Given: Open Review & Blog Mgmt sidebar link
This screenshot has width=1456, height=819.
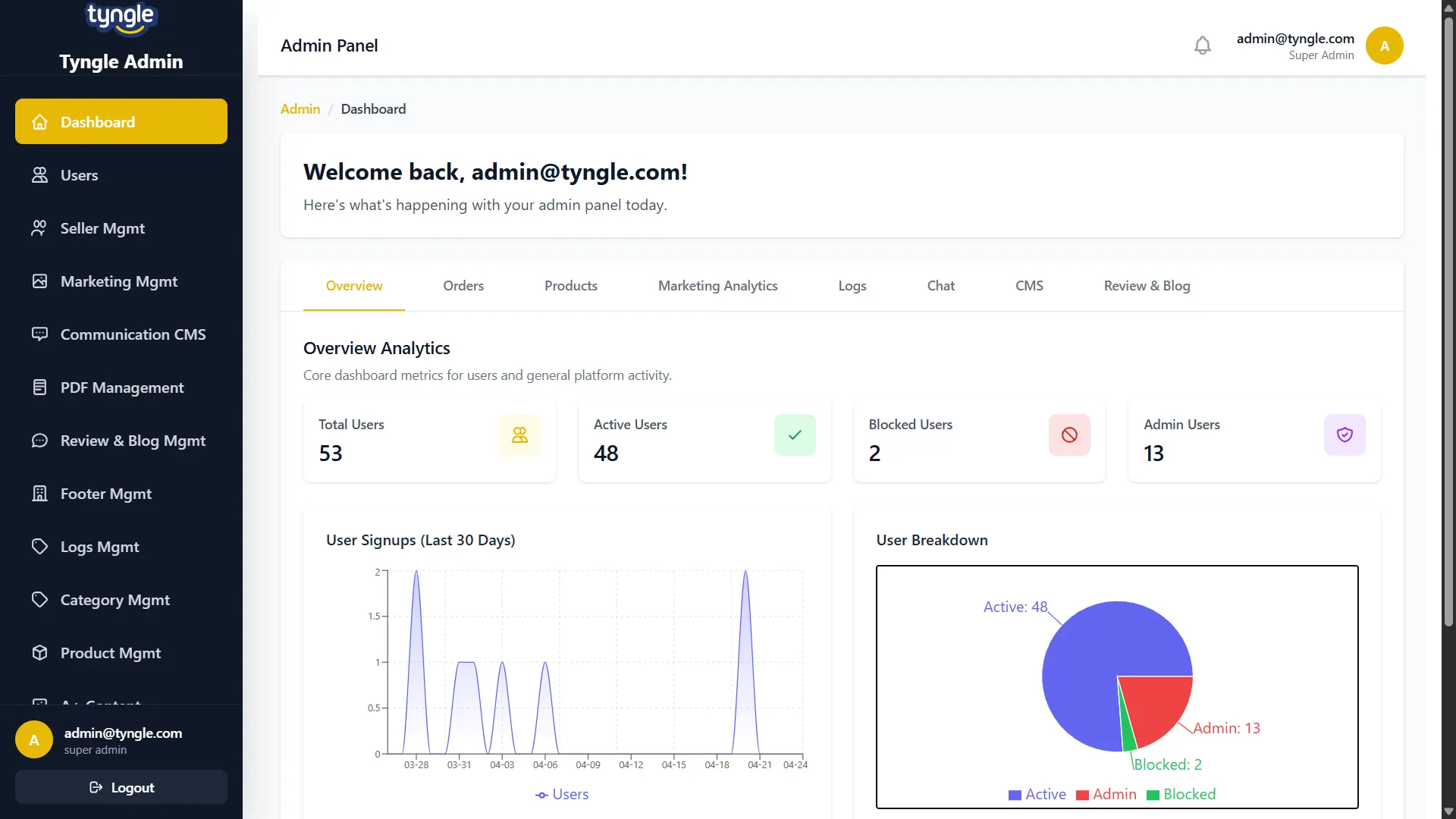Looking at the screenshot, I should (121, 441).
